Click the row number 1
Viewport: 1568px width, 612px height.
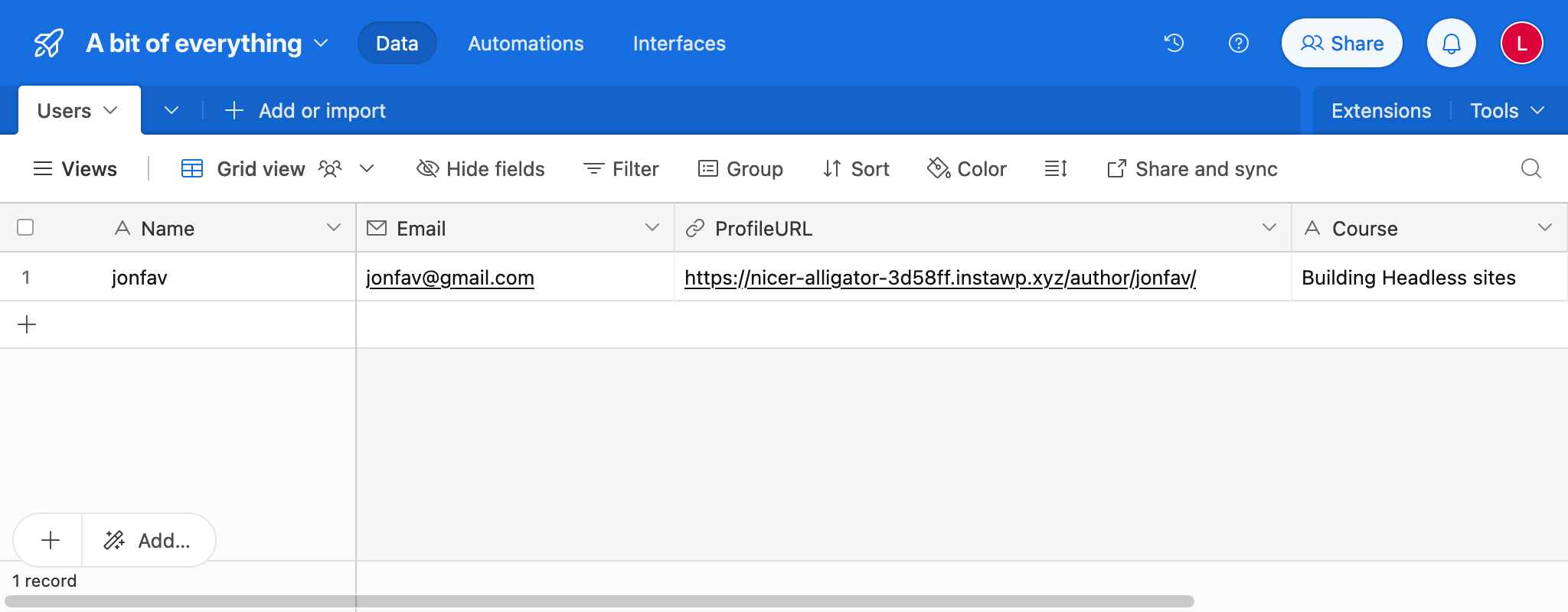26,277
